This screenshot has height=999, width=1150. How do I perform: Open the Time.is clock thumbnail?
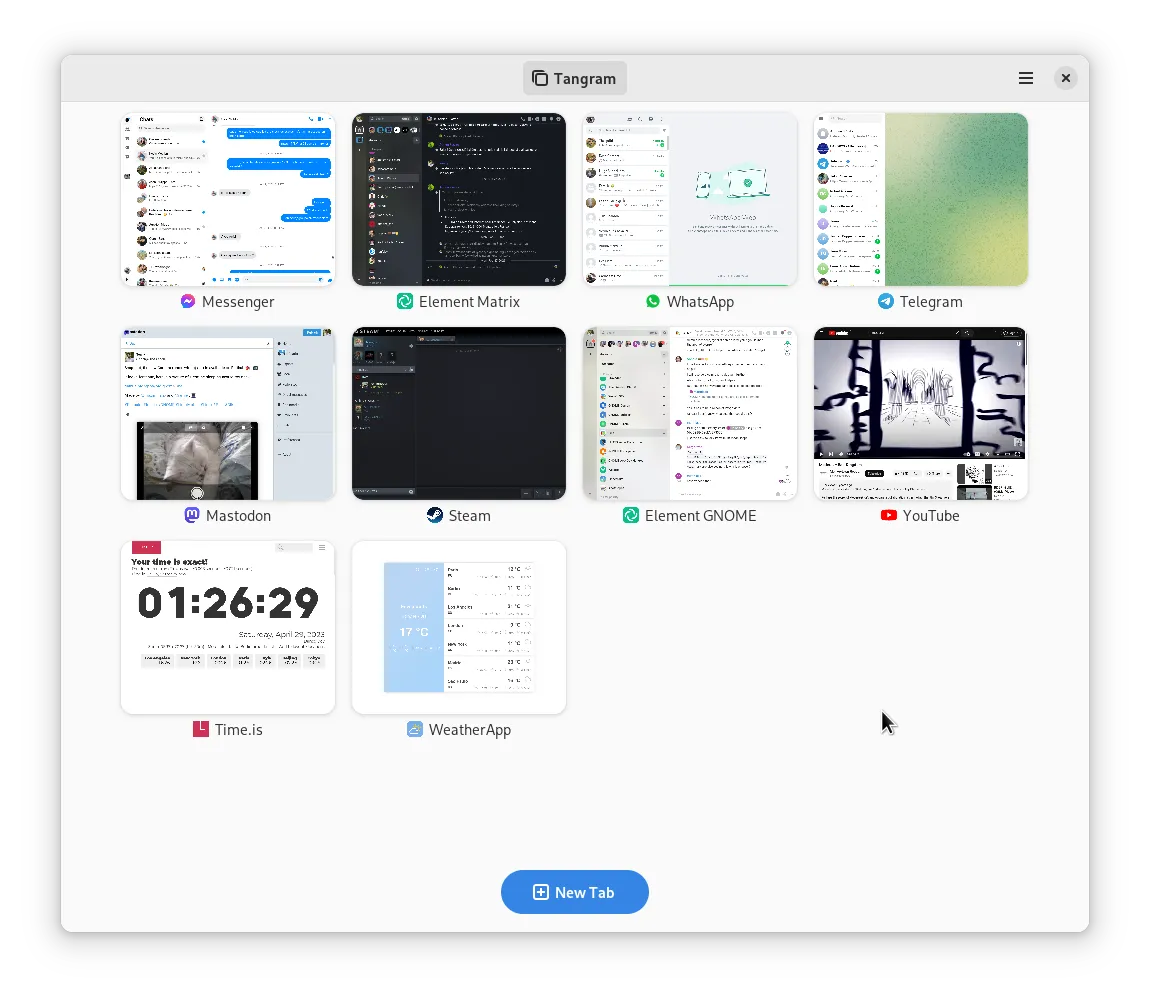pyautogui.click(x=227, y=627)
